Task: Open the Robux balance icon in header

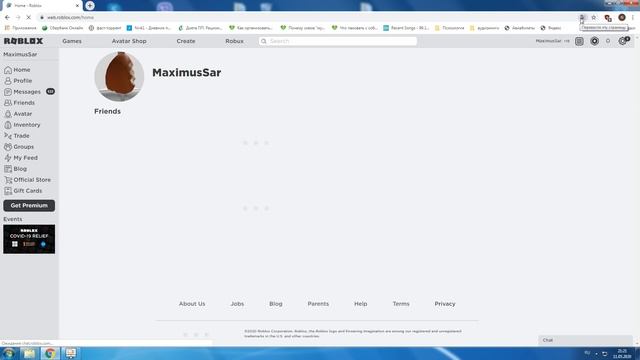Action: pos(594,41)
